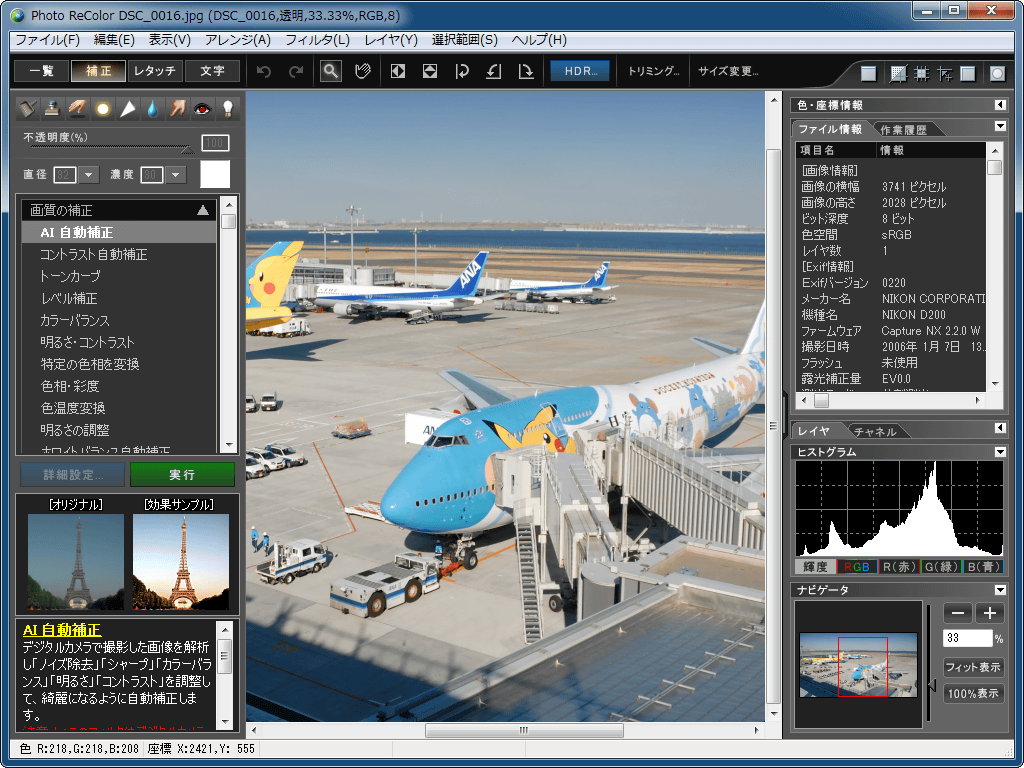1024x768 pixels.
Task: Select the brush/cleaning tool icon
Action: pyautogui.click(x=27, y=108)
